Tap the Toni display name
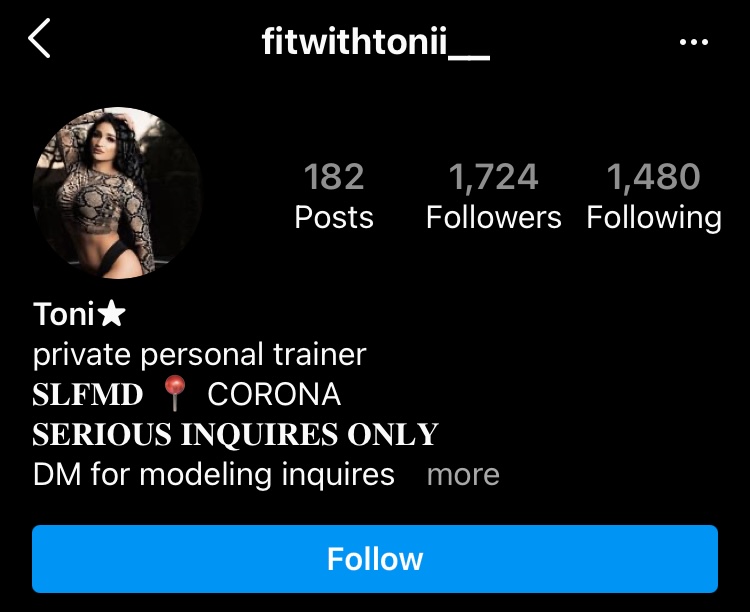 click(x=64, y=314)
